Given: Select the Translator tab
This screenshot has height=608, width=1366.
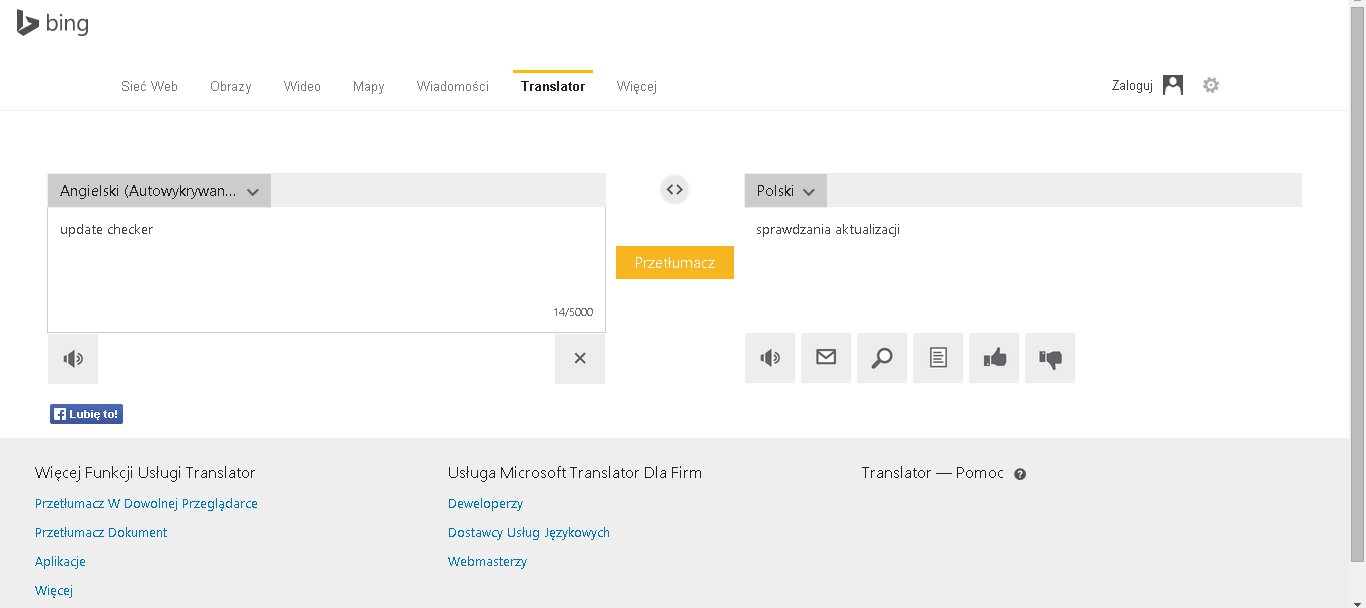Looking at the screenshot, I should (553, 86).
